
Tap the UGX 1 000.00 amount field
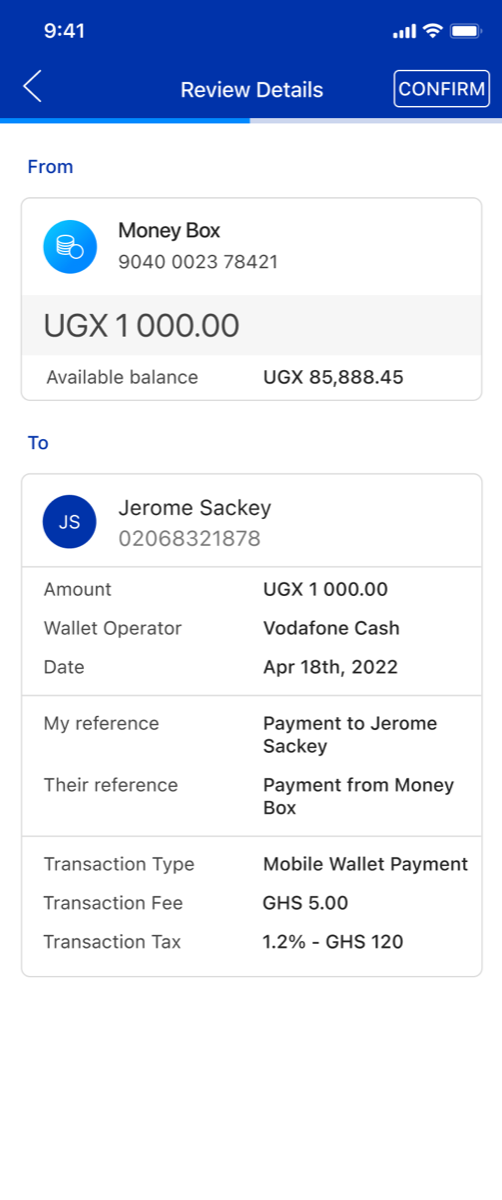click(251, 325)
